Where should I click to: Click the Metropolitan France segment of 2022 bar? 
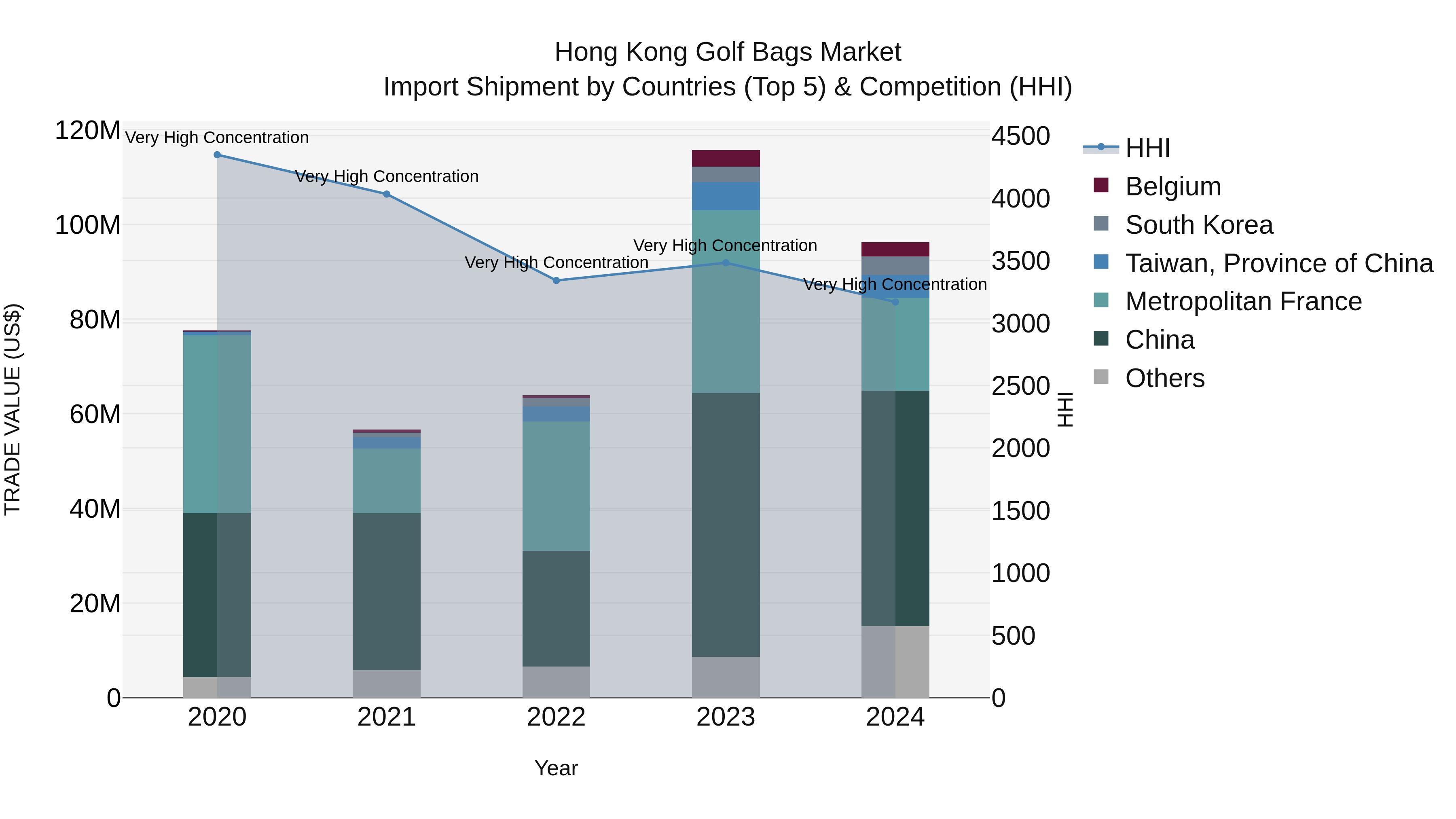[x=556, y=486]
